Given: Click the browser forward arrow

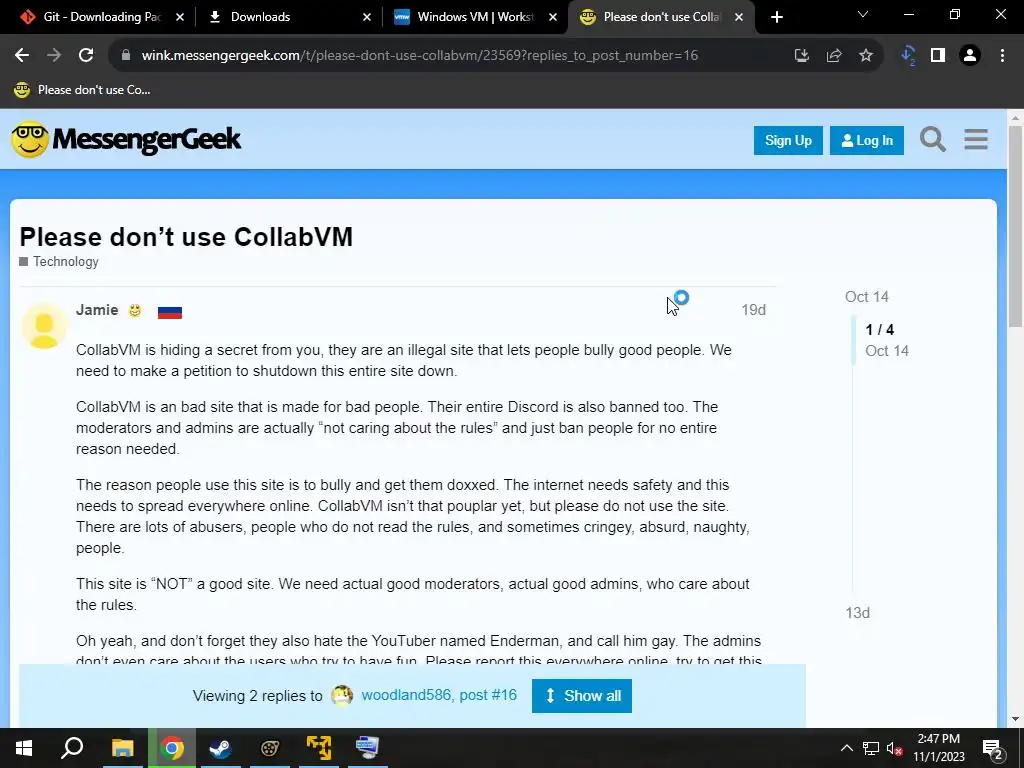Looking at the screenshot, I should (x=54, y=56).
